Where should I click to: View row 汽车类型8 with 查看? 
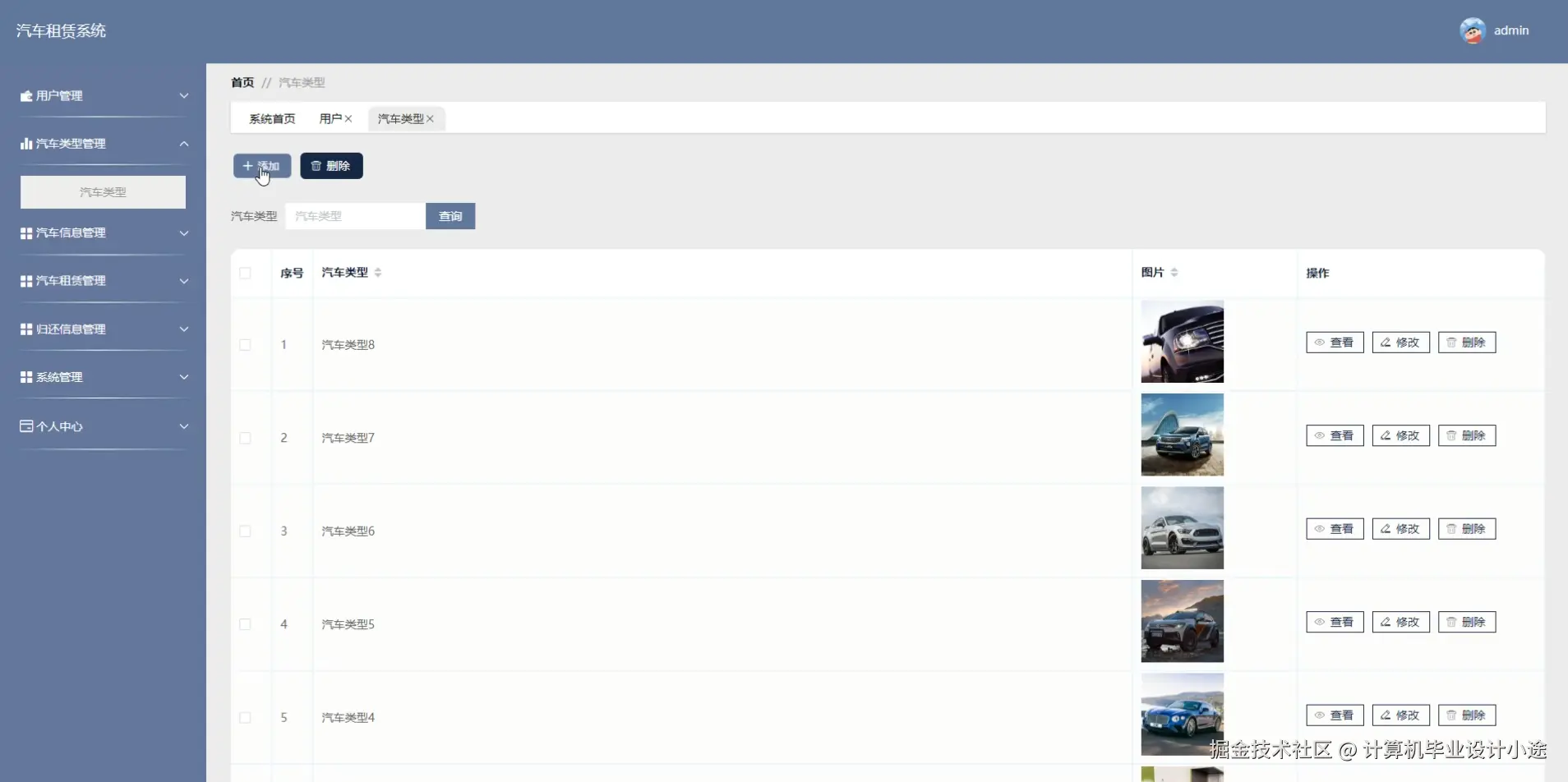(x=1335, y=343)
